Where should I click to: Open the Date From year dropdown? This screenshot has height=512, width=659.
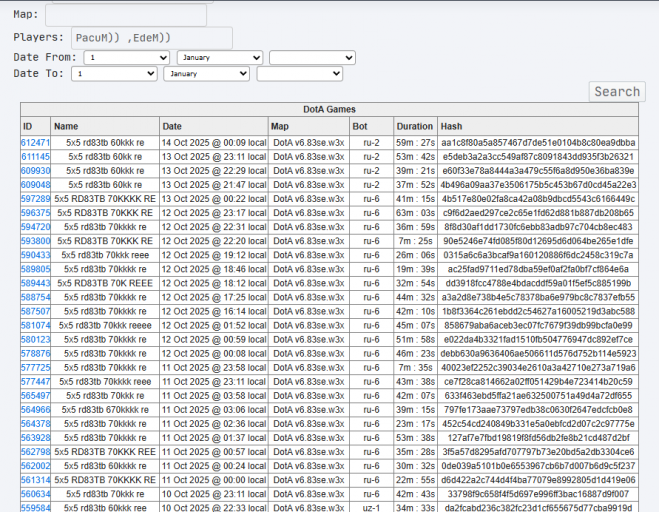click(312, 58)
